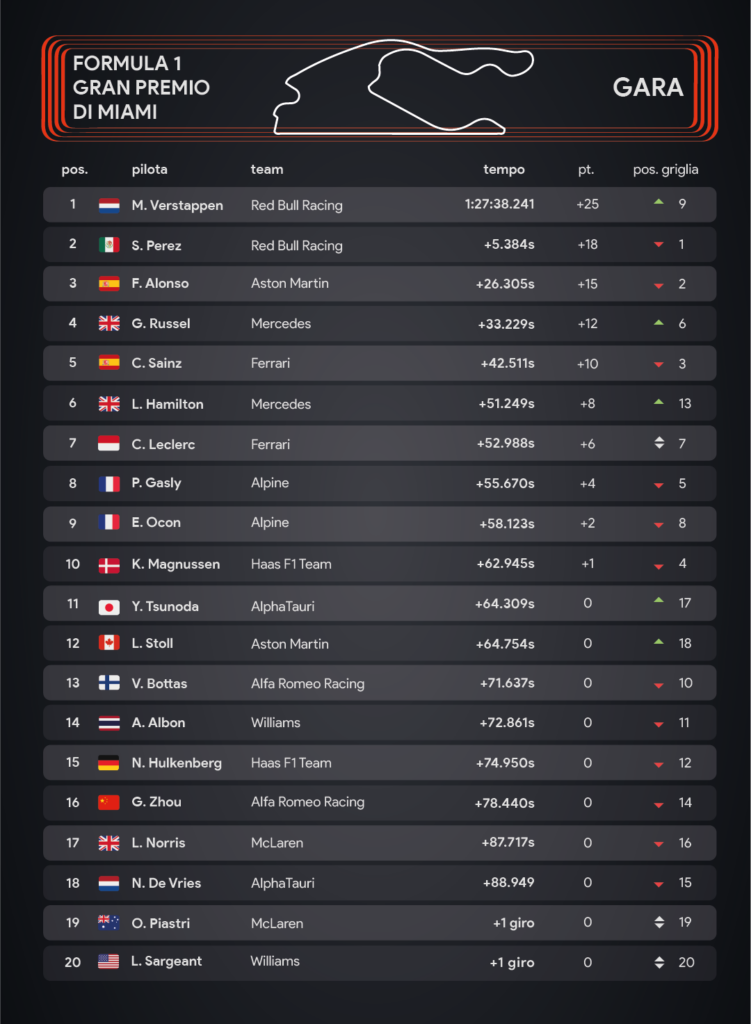Click green up arrow in Hamilton's row
This screenshot has width=751, height=1024.
click(659, 402)
